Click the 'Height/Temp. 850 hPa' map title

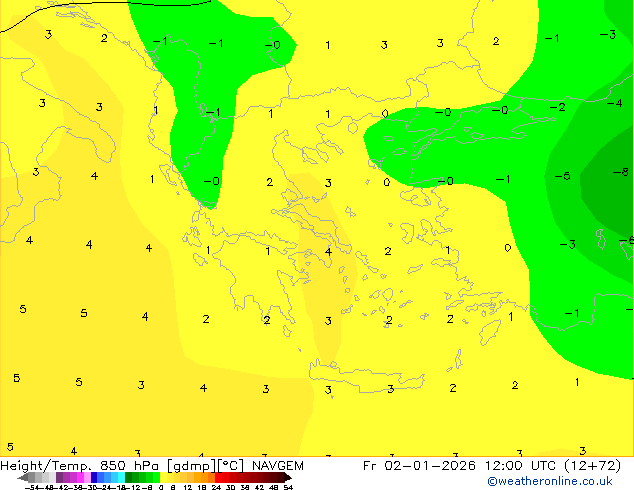pos(79,466)
